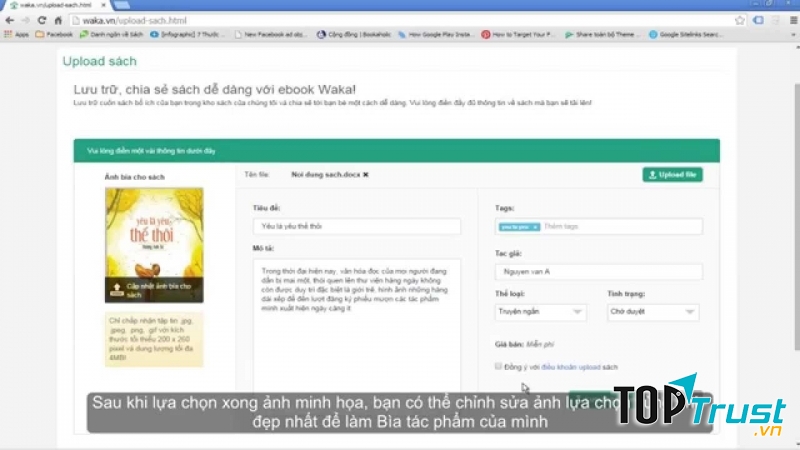
Task: Remove the attached file Noi dung sach.docx
Action: (x=366, y=174)
